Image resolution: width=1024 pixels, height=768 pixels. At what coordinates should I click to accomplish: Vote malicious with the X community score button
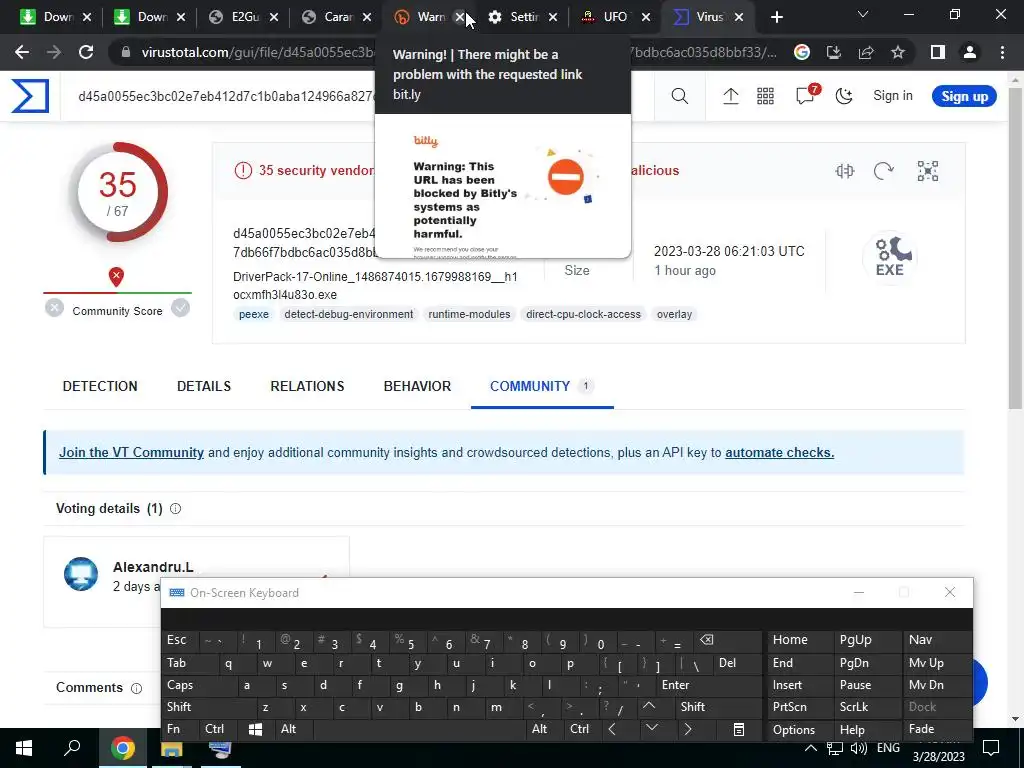55,308
